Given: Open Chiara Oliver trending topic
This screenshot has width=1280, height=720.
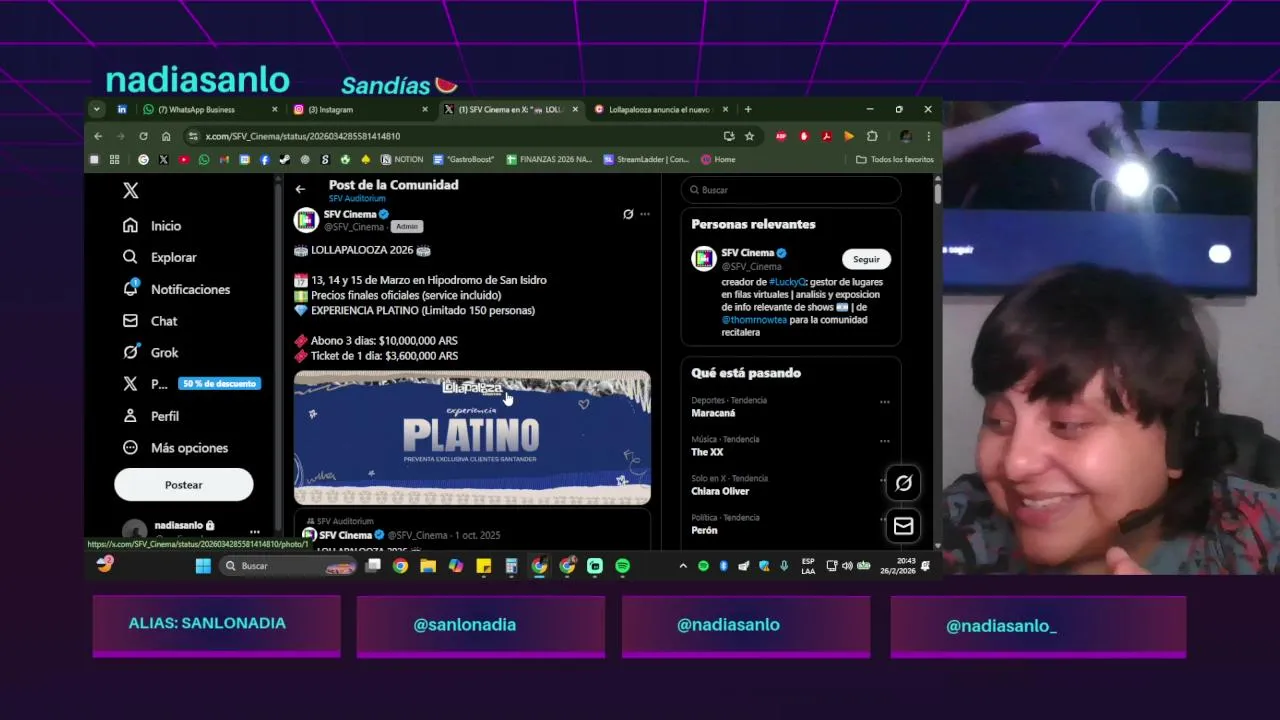Looking at the screenshot, I should (720, 491).
